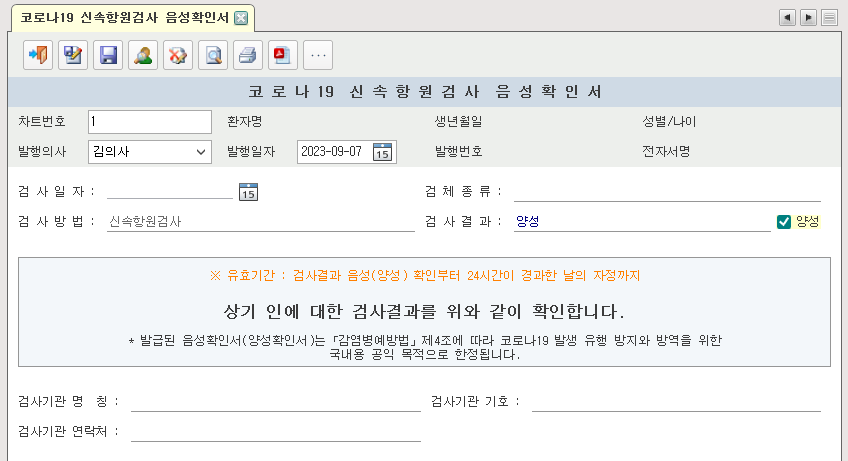
Task: Click the 차트번호 input field
Action: click(x=149, y=122)
